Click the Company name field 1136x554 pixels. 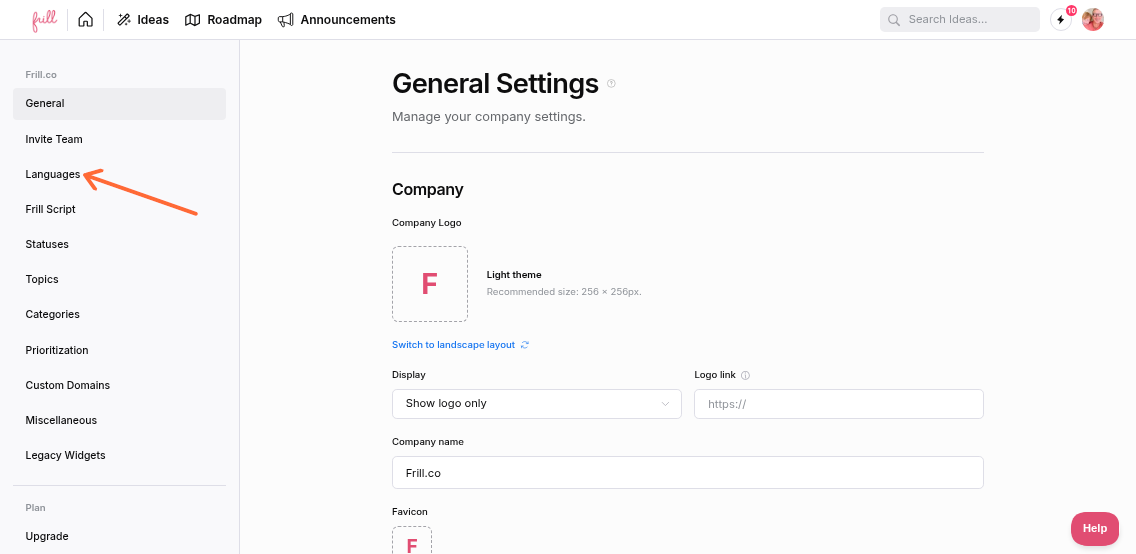tap(688, 473)
